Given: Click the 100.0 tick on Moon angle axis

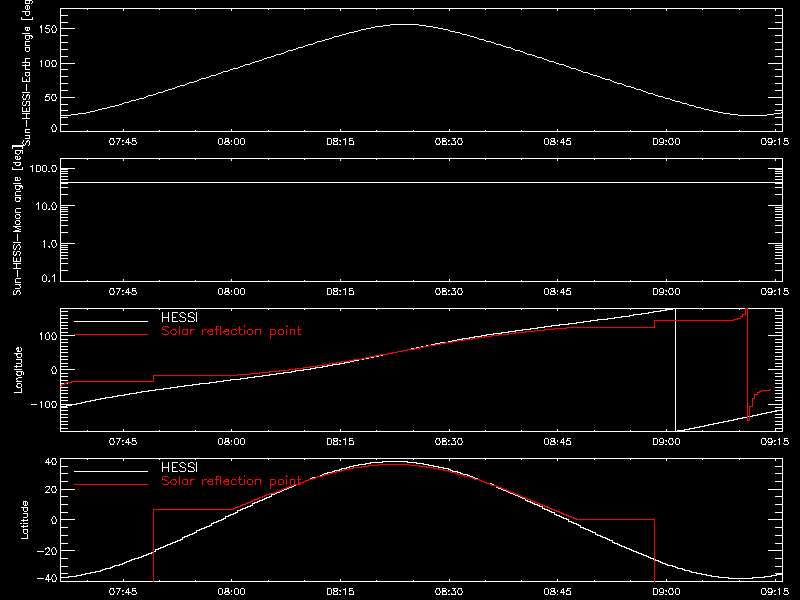Looking at the screenshot, I should click(x=43, y=169).
